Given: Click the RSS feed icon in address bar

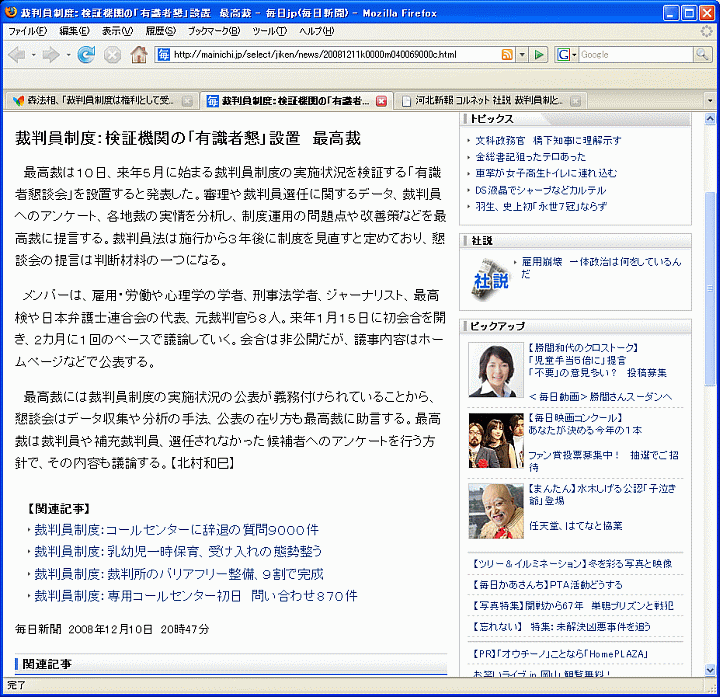Looking at the screenshot, I should tap(507, 54).
